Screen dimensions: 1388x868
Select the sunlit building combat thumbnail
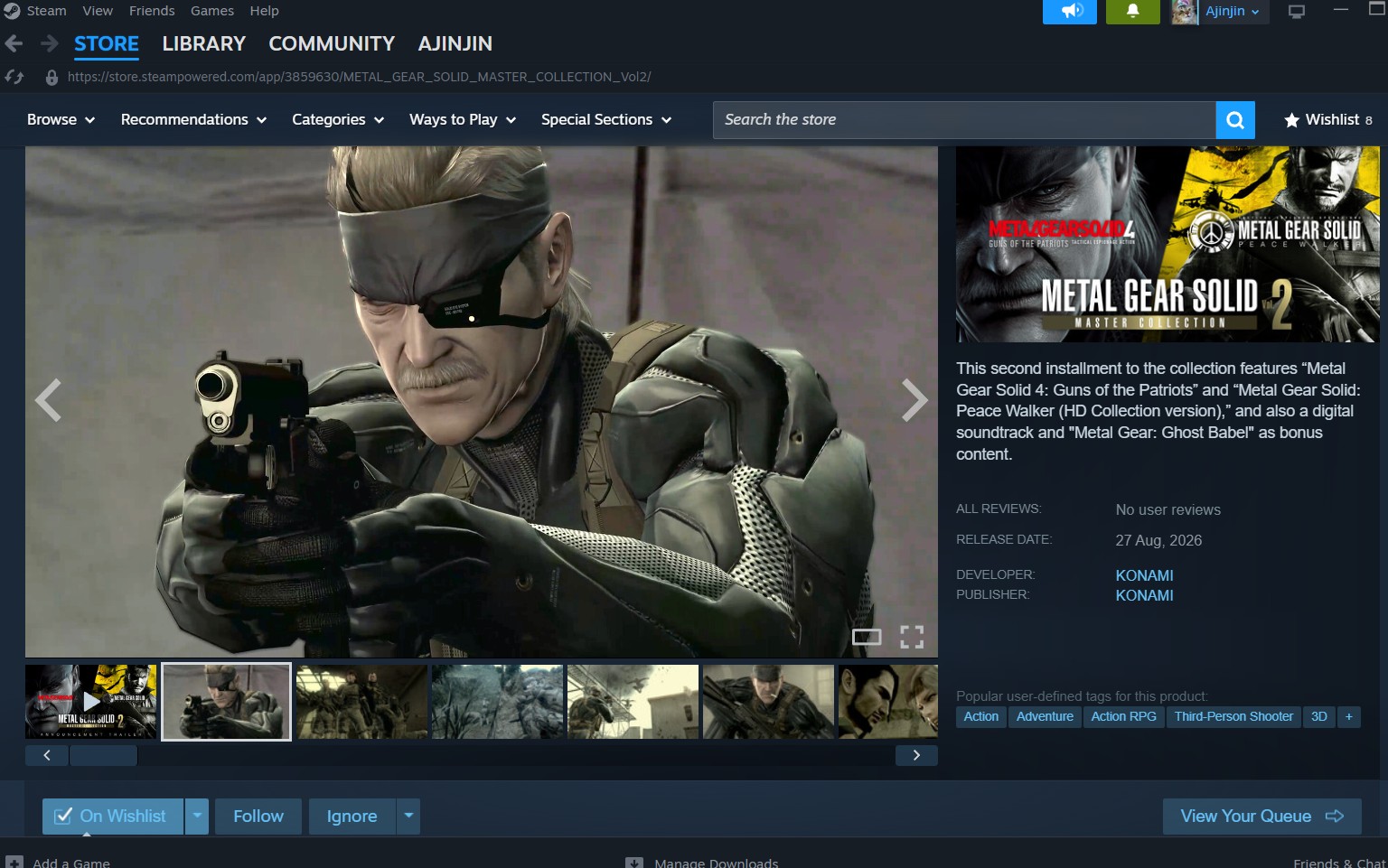tap(633, 702)
